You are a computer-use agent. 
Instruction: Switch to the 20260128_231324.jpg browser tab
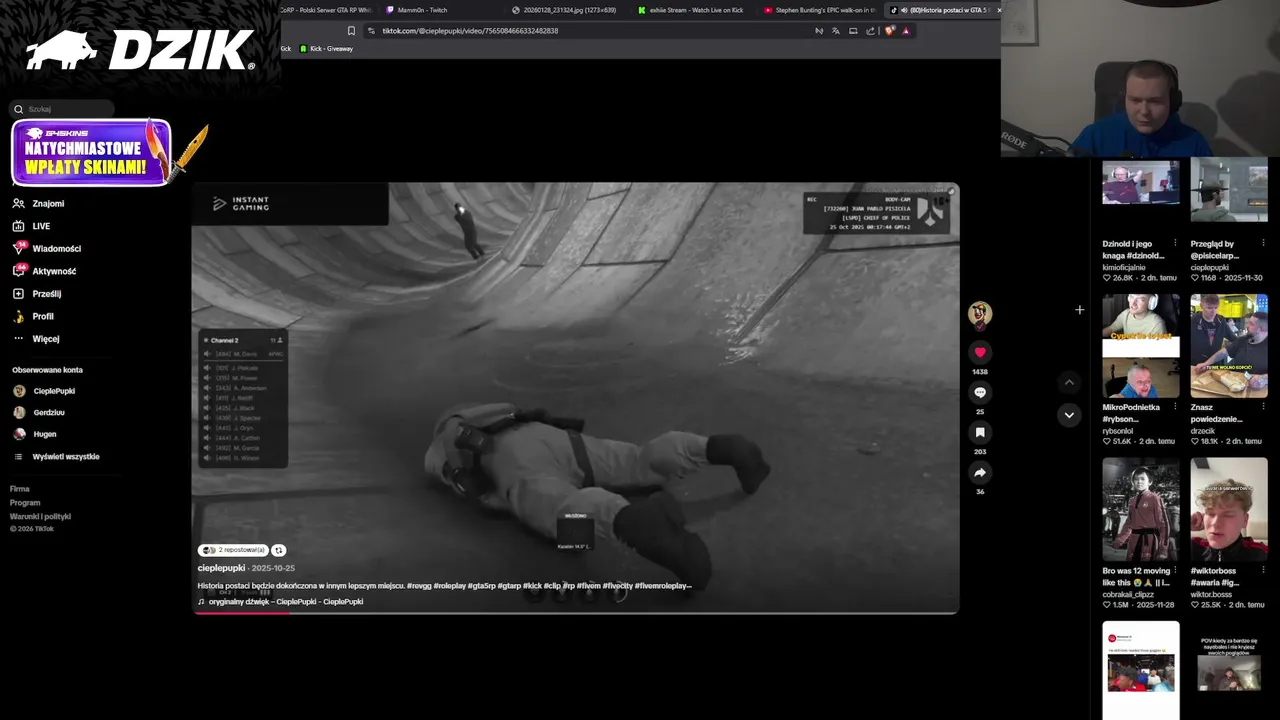click(x=565, y=10)
